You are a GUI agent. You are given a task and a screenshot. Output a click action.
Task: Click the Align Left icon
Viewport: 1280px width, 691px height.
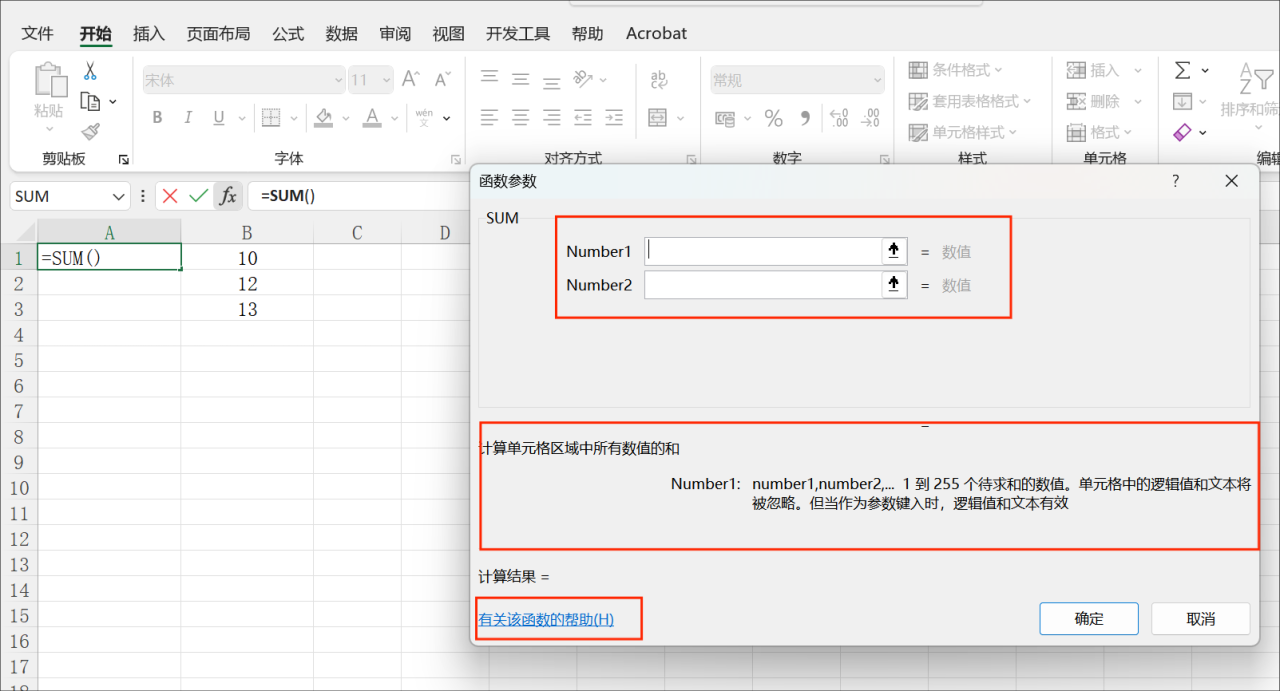pos(489,117)
